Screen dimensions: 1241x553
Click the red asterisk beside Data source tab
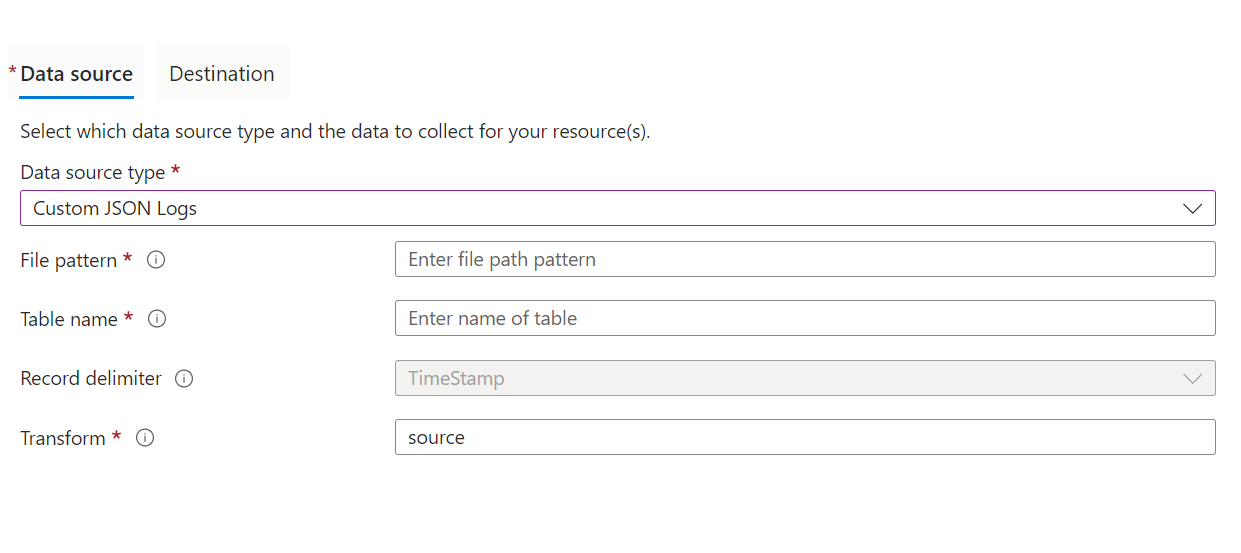click(13, 73)
